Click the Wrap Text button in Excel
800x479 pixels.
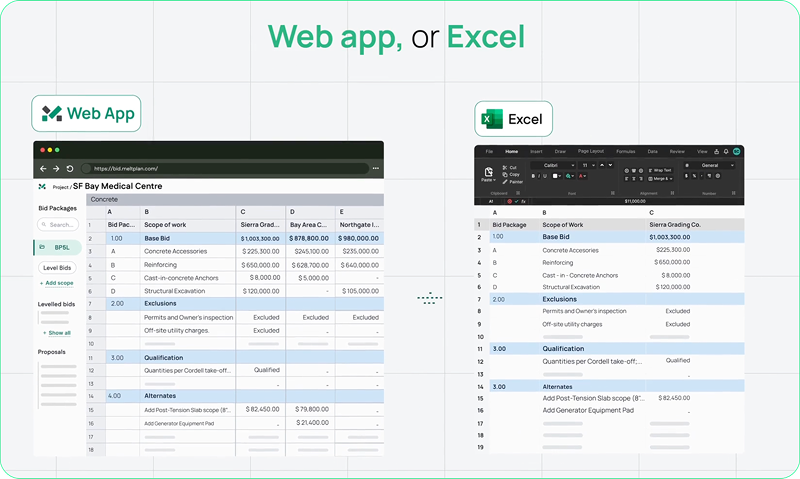(660, 170)
